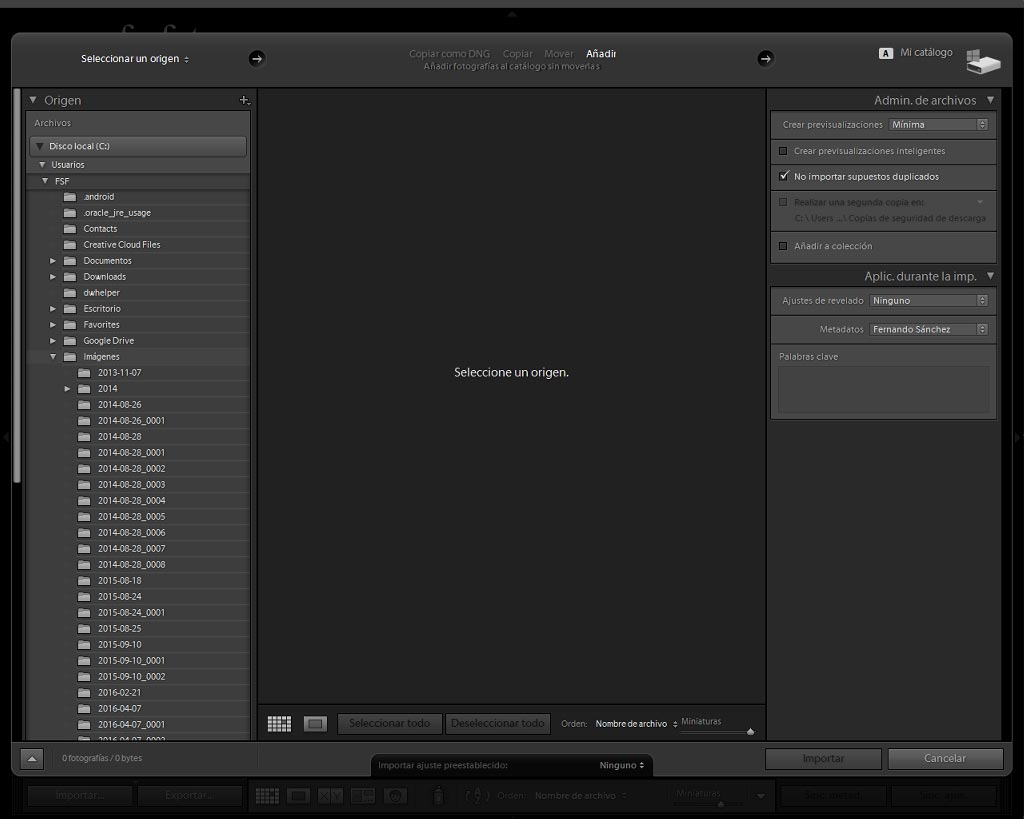
Task: Open Crear previsualizaciones Mínima dropdown
Action: tap(938, 125)
